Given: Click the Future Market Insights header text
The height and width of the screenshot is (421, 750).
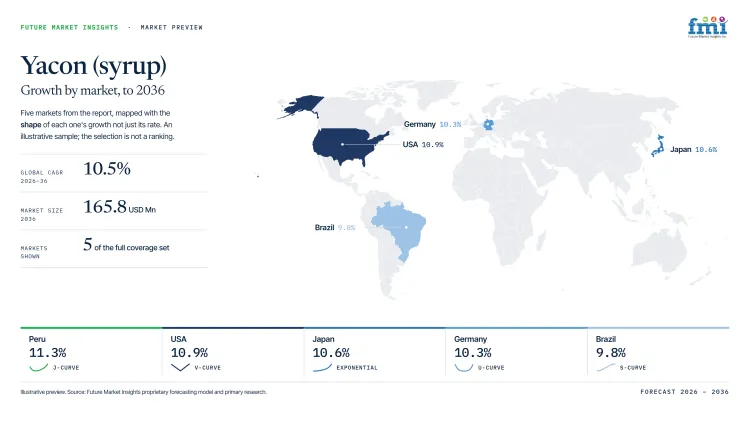Looking at the screenshot, I should 69,27.
